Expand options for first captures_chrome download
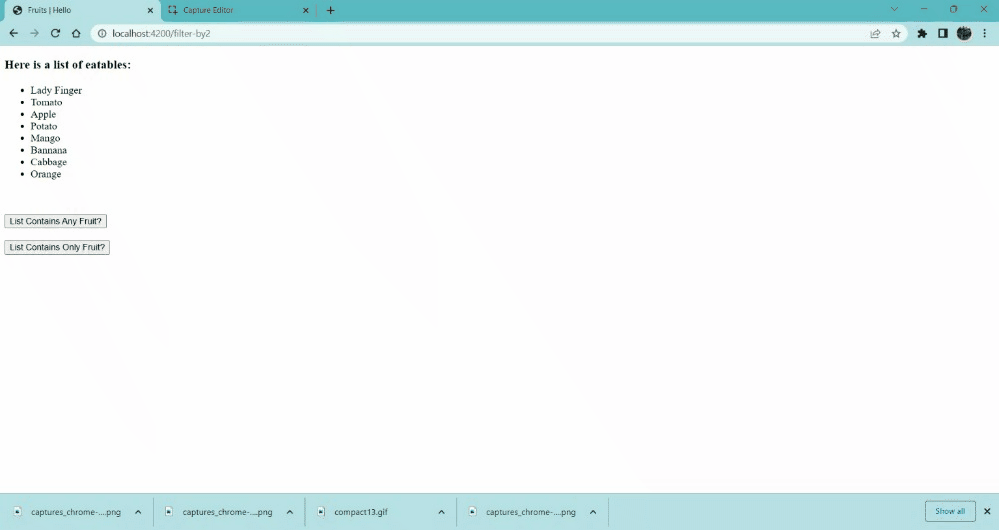The image size is (999, 530). coord(138,512)
